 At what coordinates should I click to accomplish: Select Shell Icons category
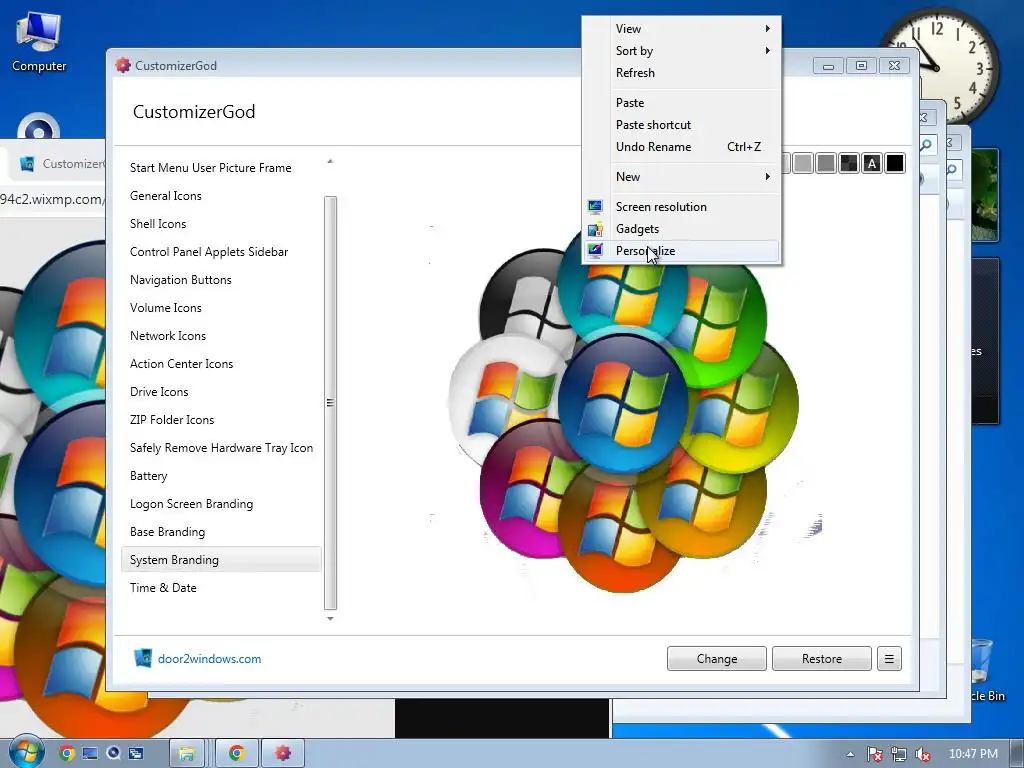[221, 224]
